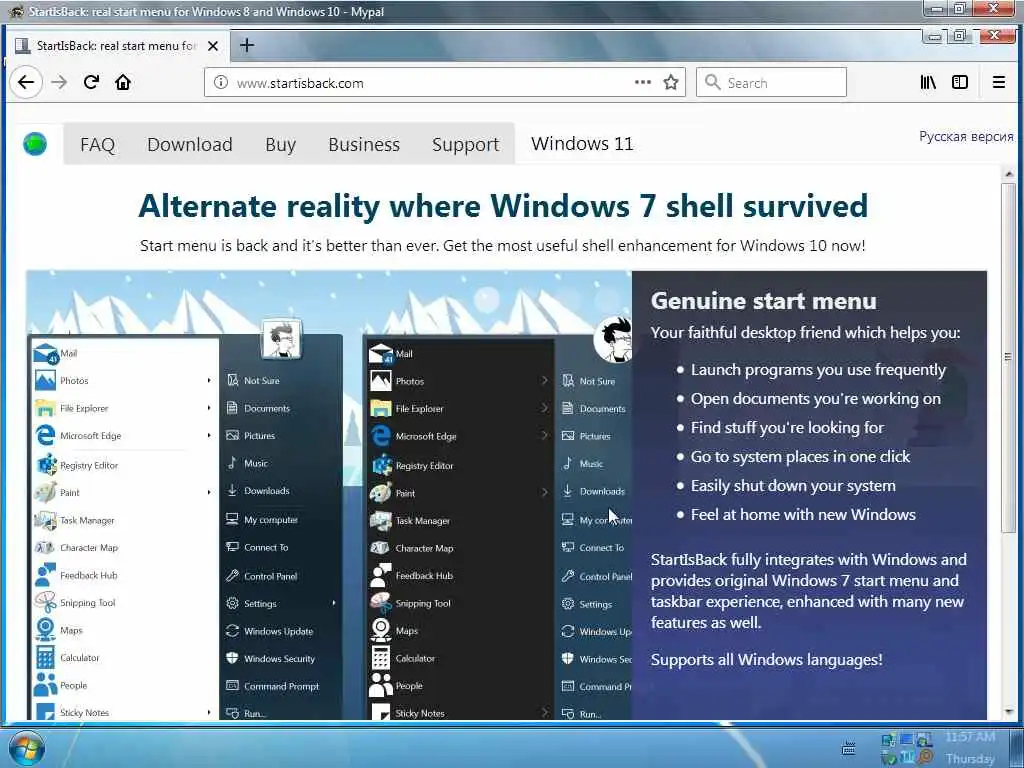Click the browser Search box
The height and width of the screenshot is (768, 1024).
point(771,83)
